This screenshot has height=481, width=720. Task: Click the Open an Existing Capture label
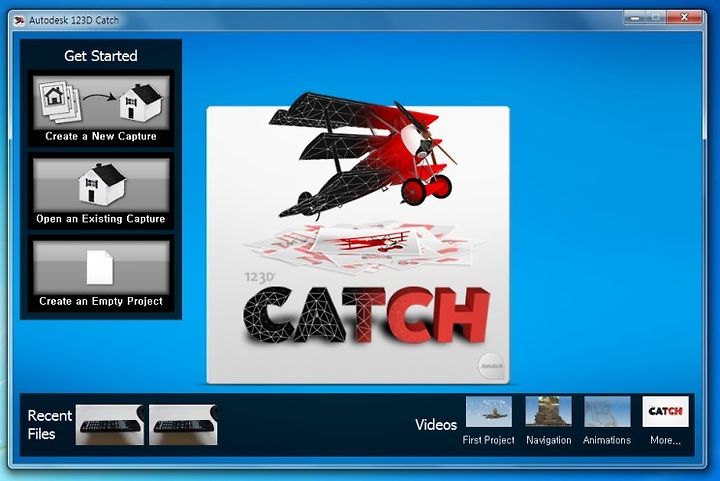click(101, 219)
